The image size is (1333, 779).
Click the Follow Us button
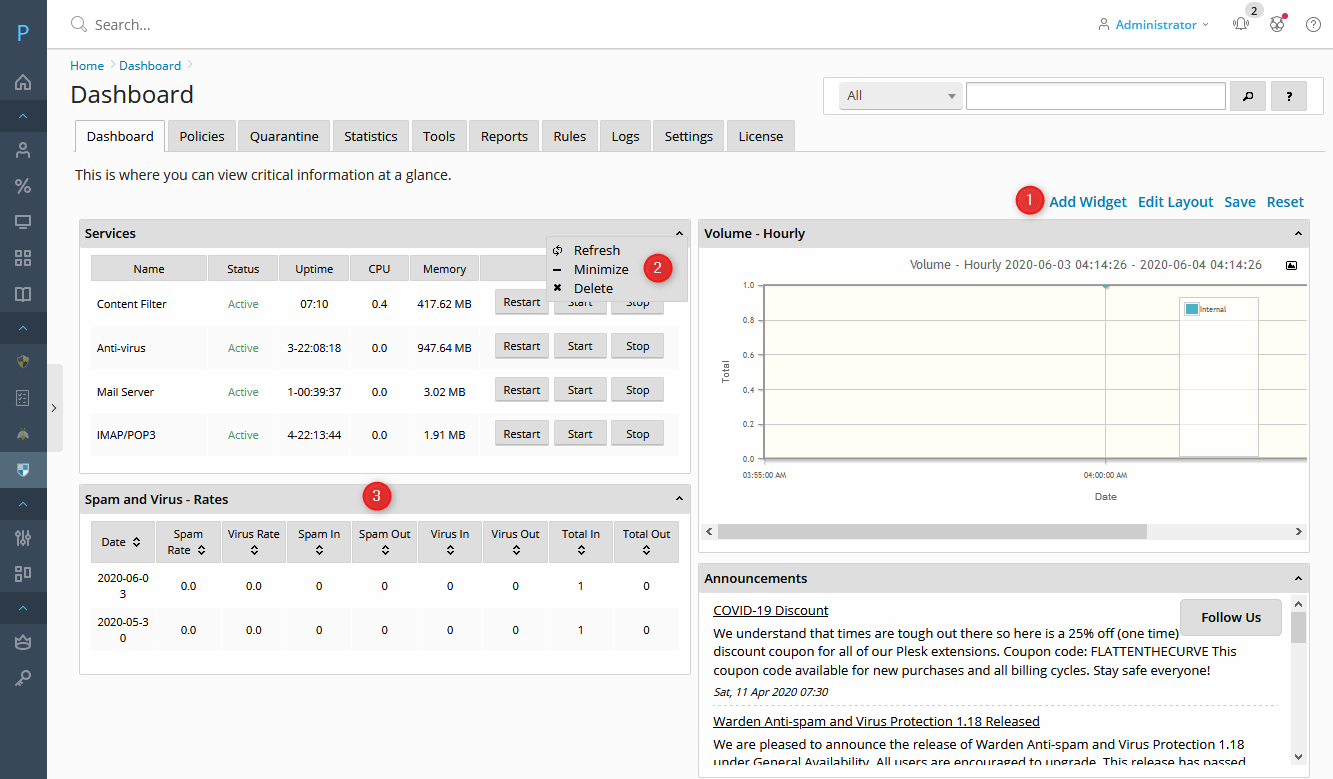click(1231, 617)
